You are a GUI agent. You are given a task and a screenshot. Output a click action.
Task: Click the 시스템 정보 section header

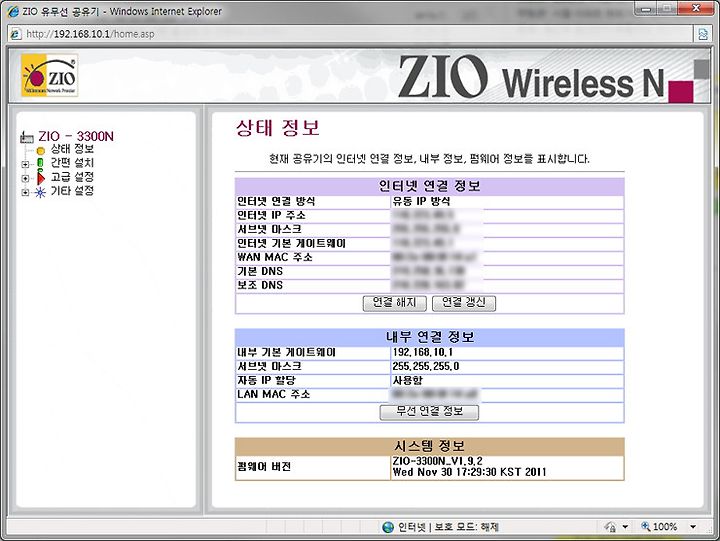coord(429,446)
